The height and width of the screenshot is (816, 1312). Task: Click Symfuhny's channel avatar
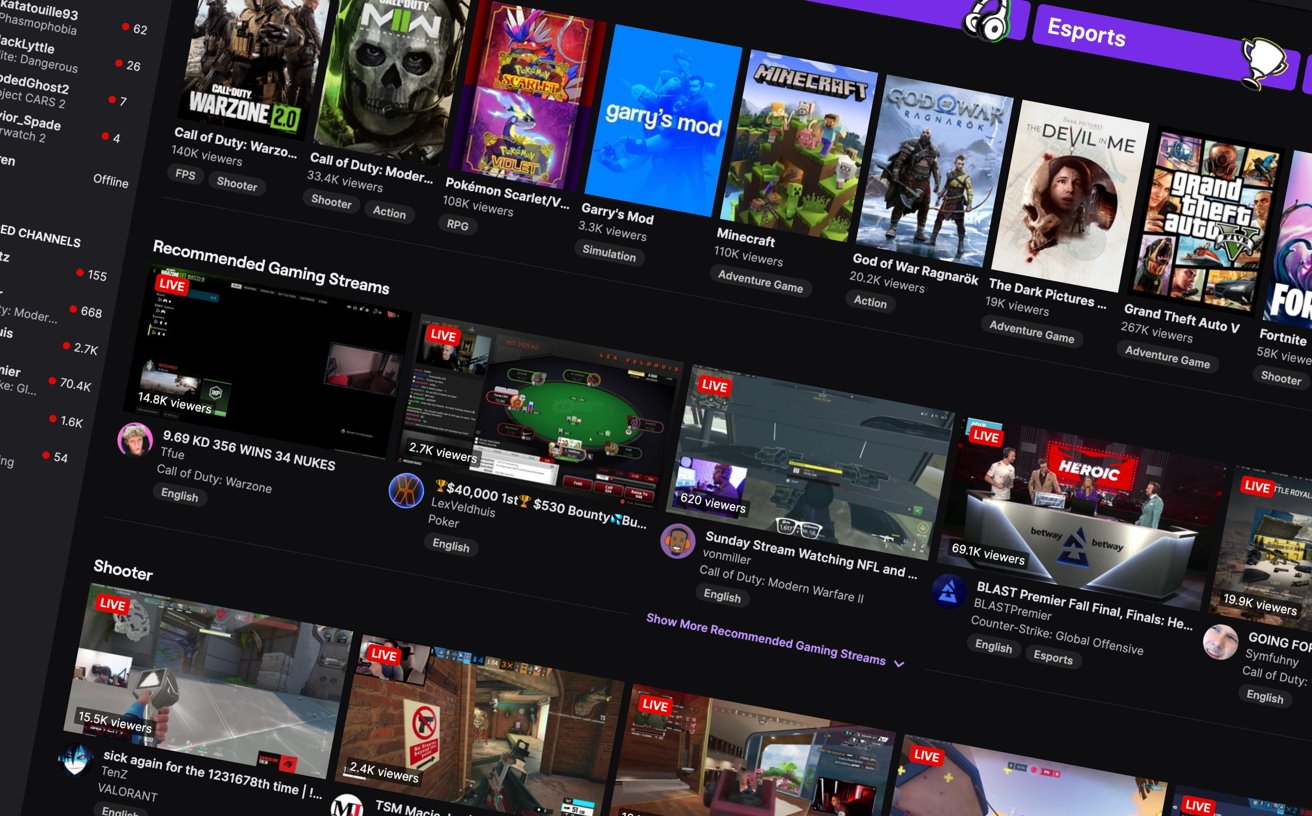click(x=1220, y=641)
